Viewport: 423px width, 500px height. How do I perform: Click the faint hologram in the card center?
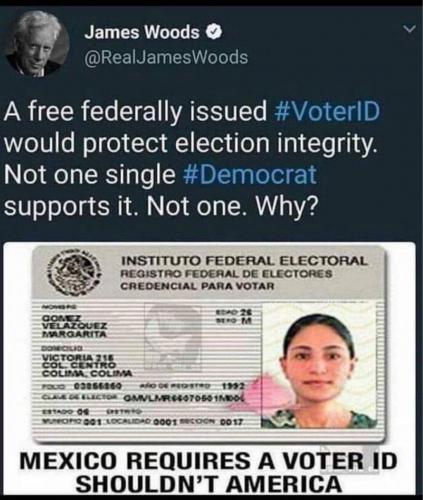click(x=173, y=338)
